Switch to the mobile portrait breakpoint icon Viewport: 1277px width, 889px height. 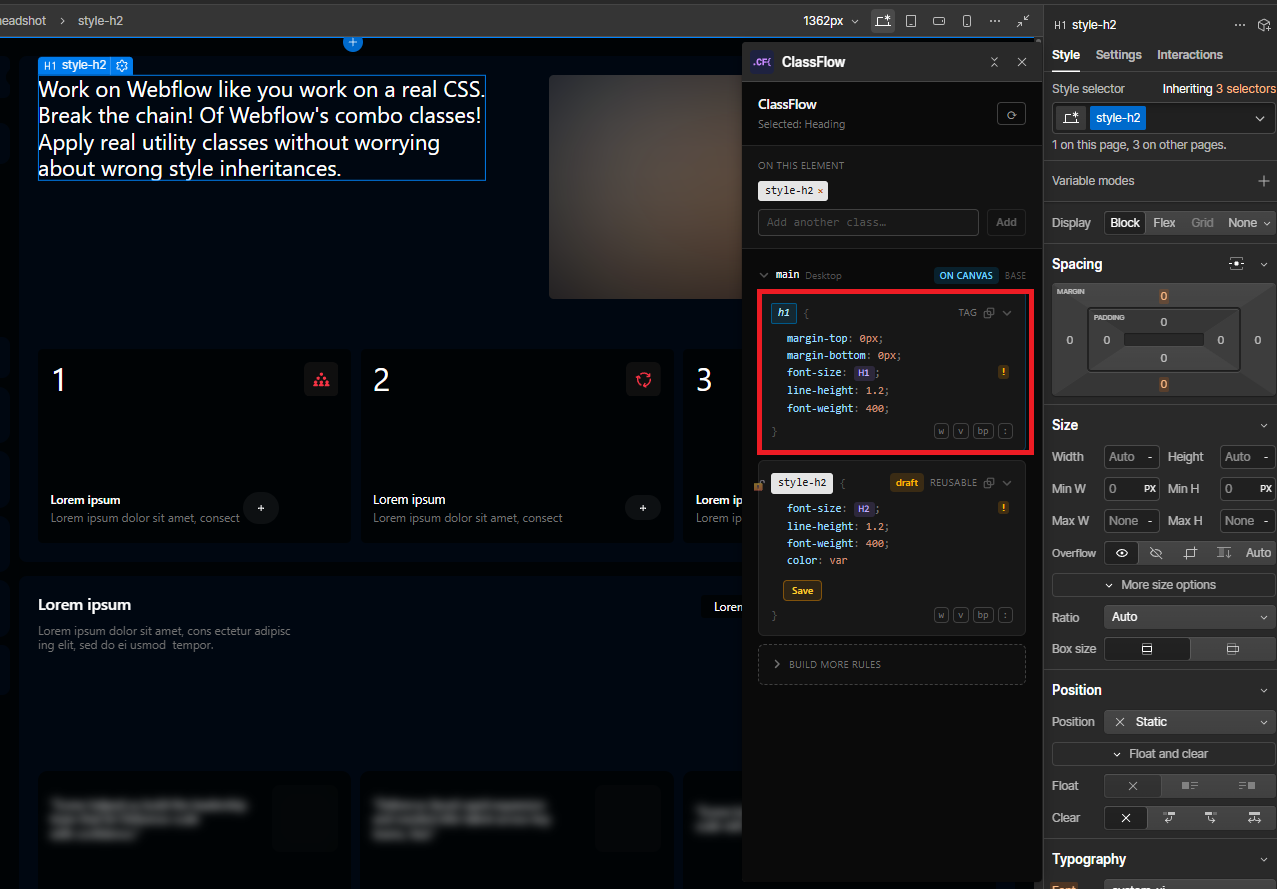967,20
